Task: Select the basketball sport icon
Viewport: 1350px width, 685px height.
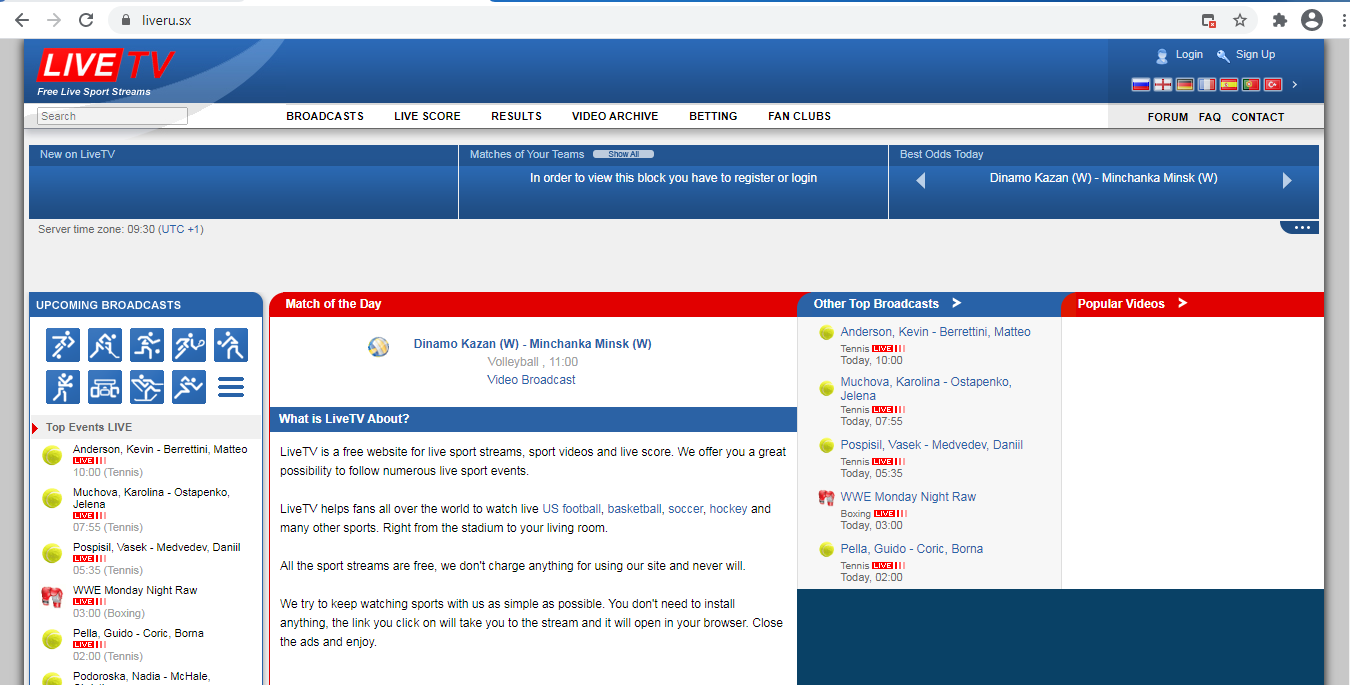Action: [x=147, y=345]
